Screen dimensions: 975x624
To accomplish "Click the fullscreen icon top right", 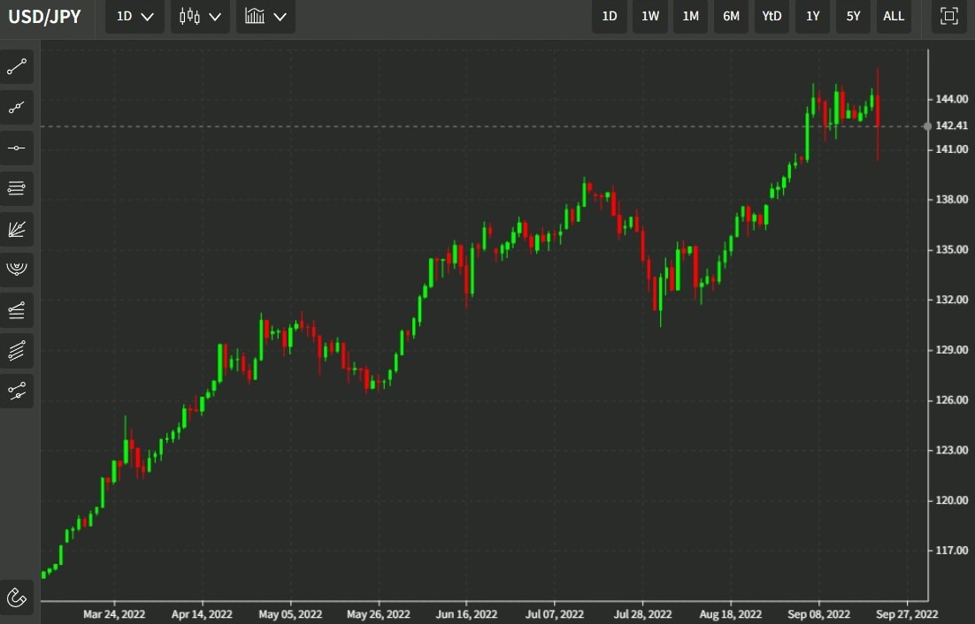I will (x=947, y=16).
